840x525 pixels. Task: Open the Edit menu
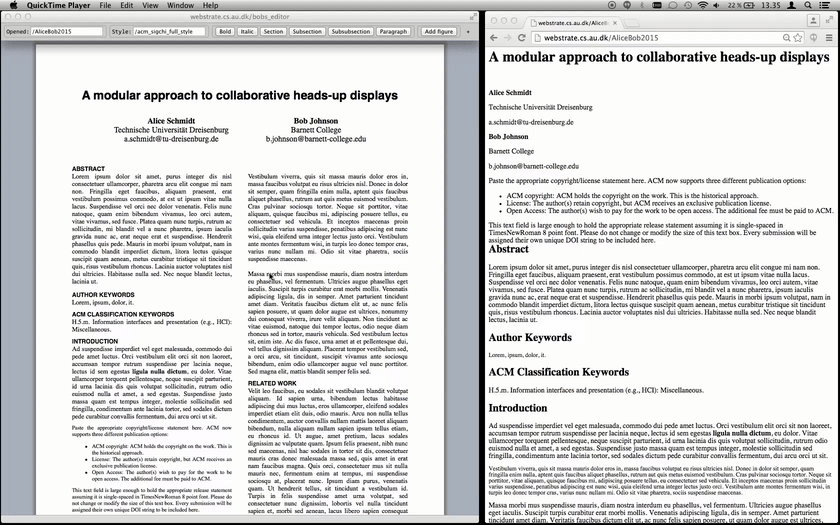click(126, 5)
